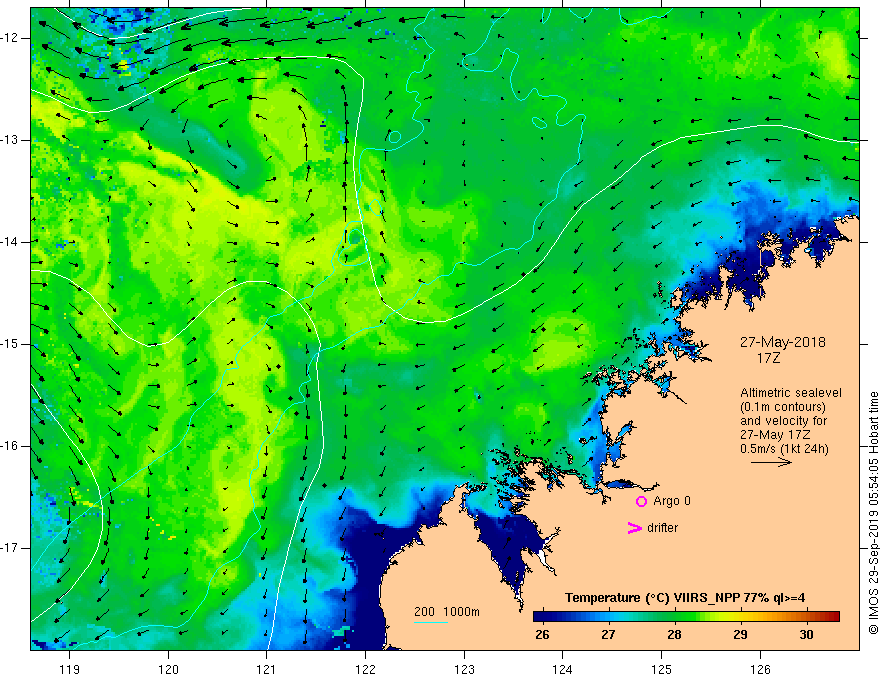Click the IMOS copyright timestamp text
Screen dimensions: 880x680
[x=873, y=513]
